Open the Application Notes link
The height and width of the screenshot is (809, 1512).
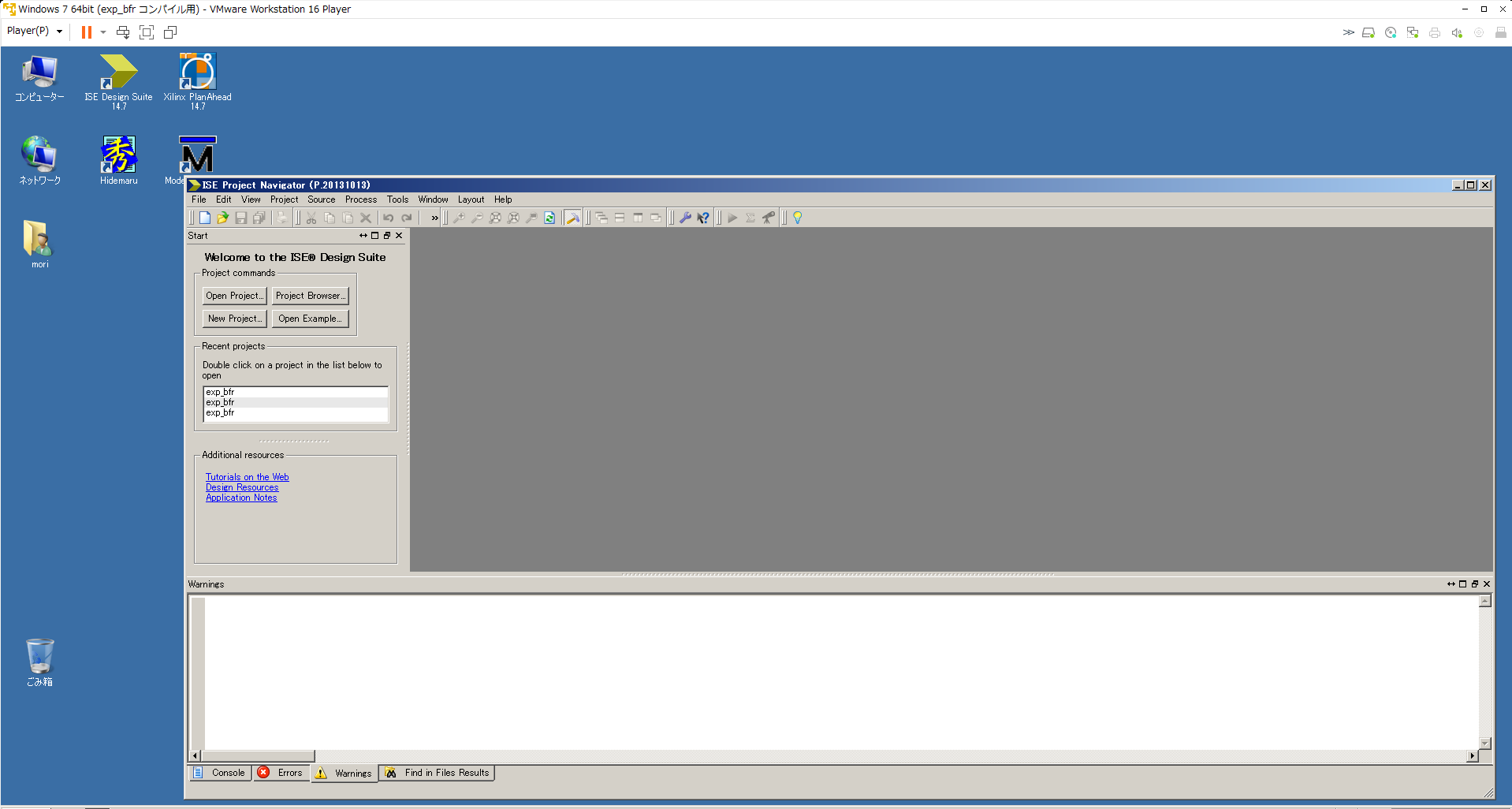pyautogui.click(x=241, y=498)
